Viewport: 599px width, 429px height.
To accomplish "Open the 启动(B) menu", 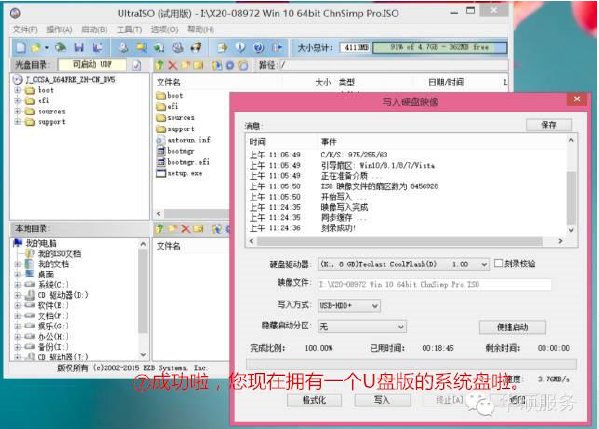I will (x=94, y=29).
